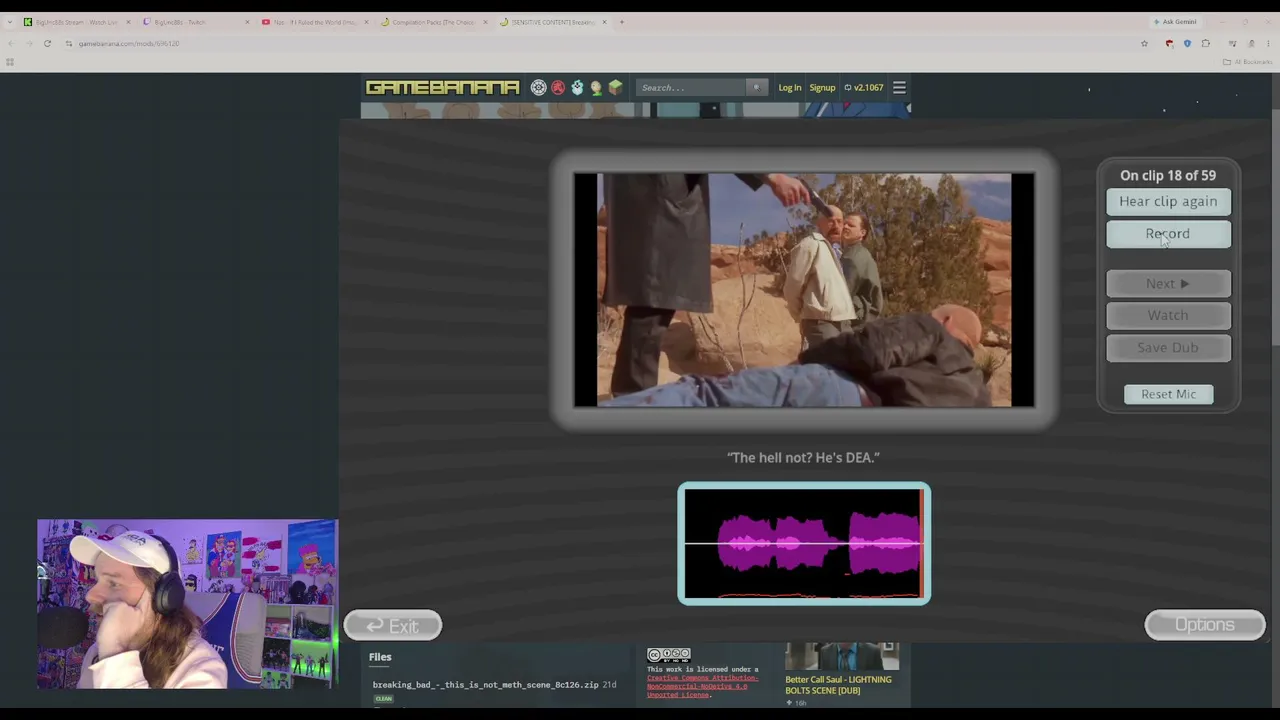Click the Exit button
This screenshot has width=1280, height=720.
coord(392,626)
